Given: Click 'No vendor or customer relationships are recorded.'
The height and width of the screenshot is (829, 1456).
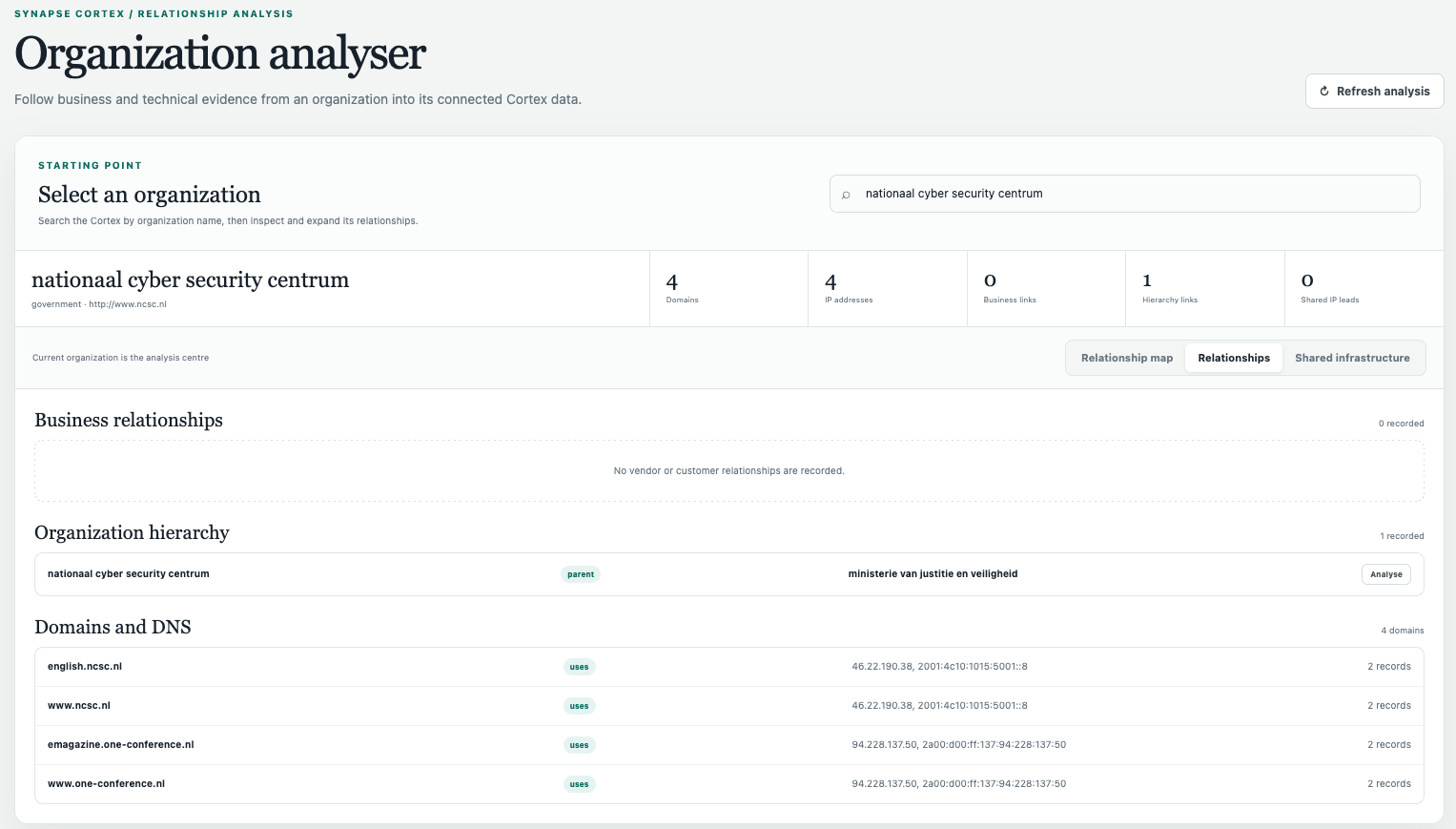Looking at the screenshot, I should pos(729,471).
